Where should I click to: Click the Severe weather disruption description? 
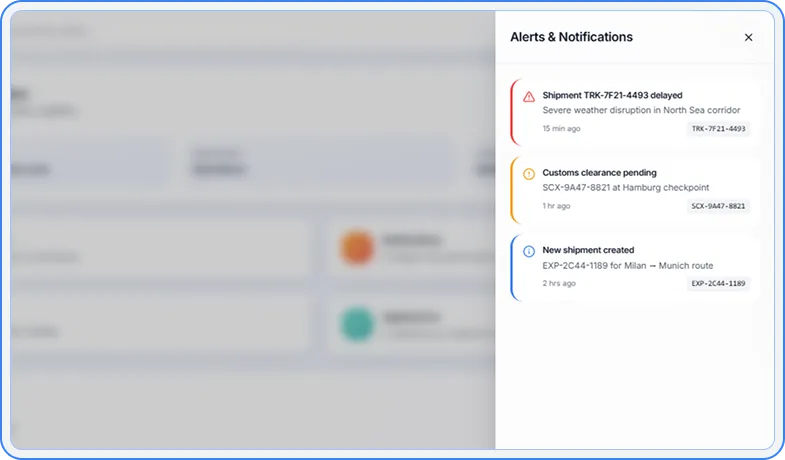pos(641,110)
